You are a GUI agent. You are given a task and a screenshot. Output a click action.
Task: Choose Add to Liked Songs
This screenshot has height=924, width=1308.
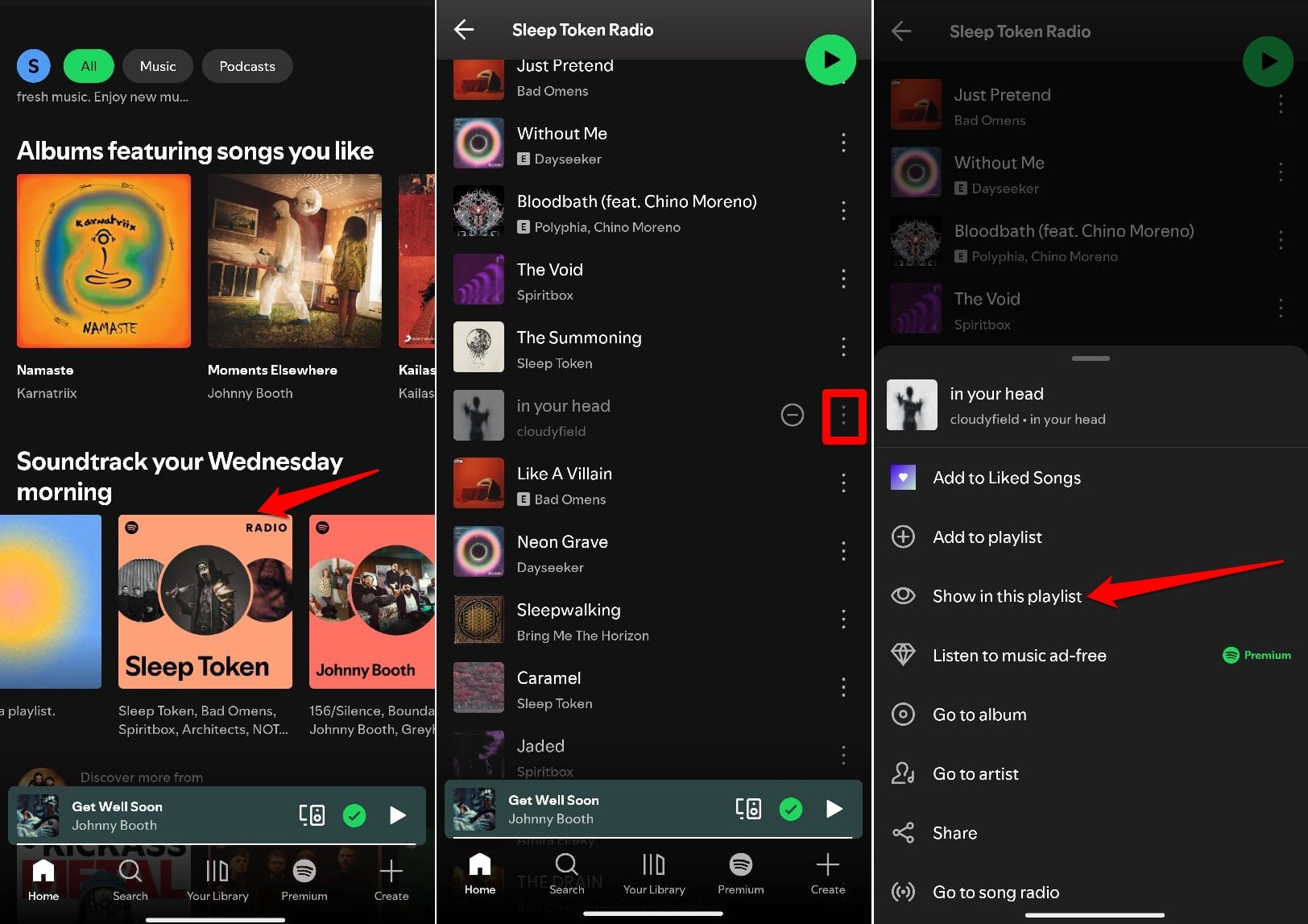click(1091, 478)
